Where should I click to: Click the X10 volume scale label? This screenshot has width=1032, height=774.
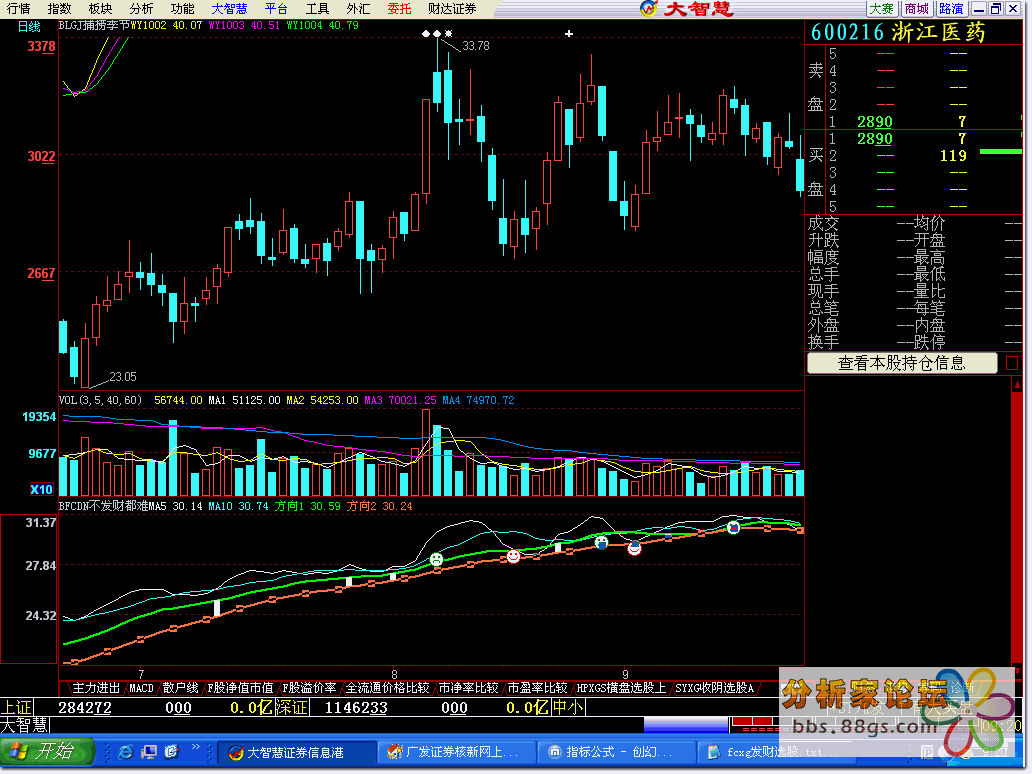click(41, 489)
